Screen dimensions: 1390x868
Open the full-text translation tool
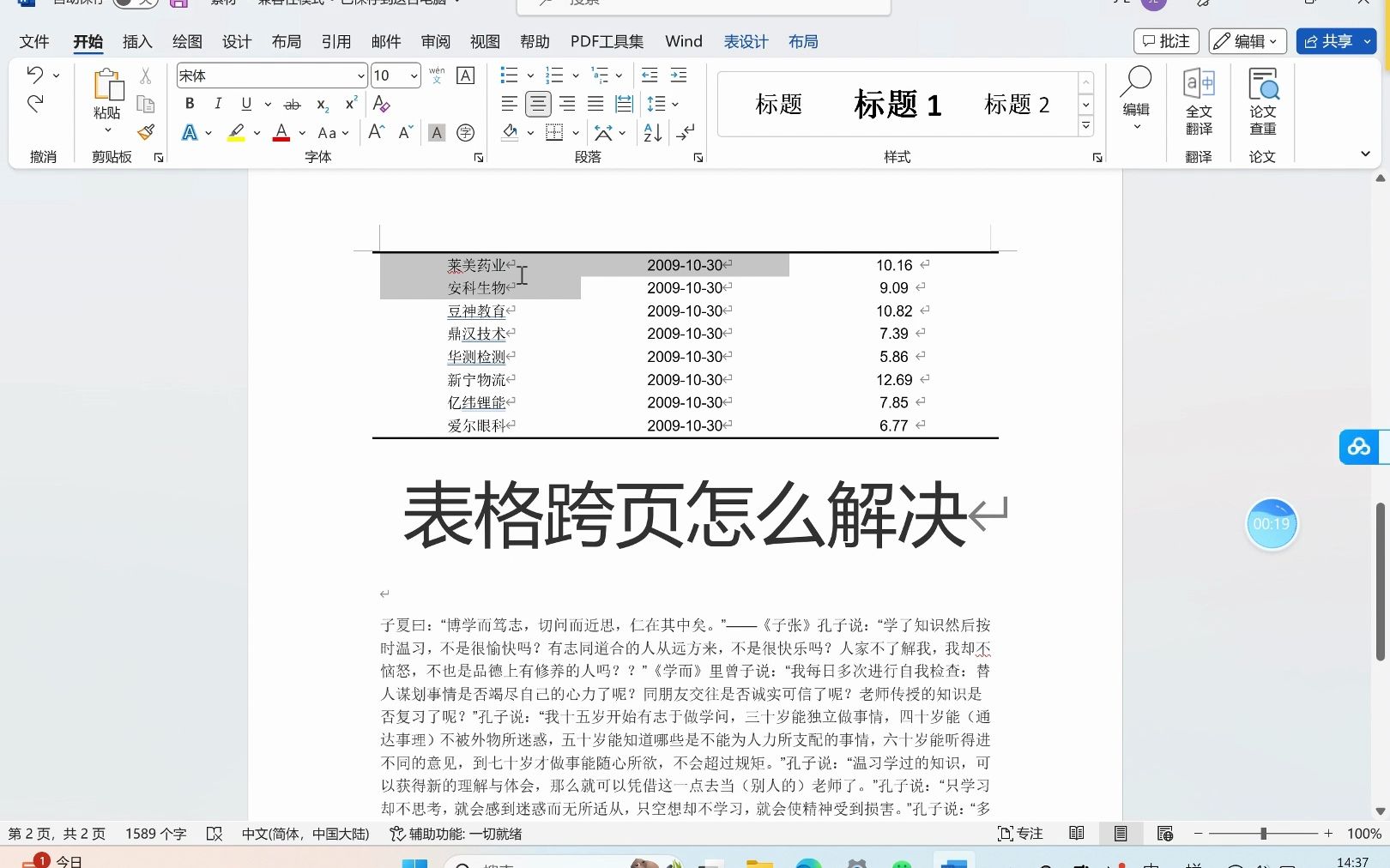[1199, 101]
